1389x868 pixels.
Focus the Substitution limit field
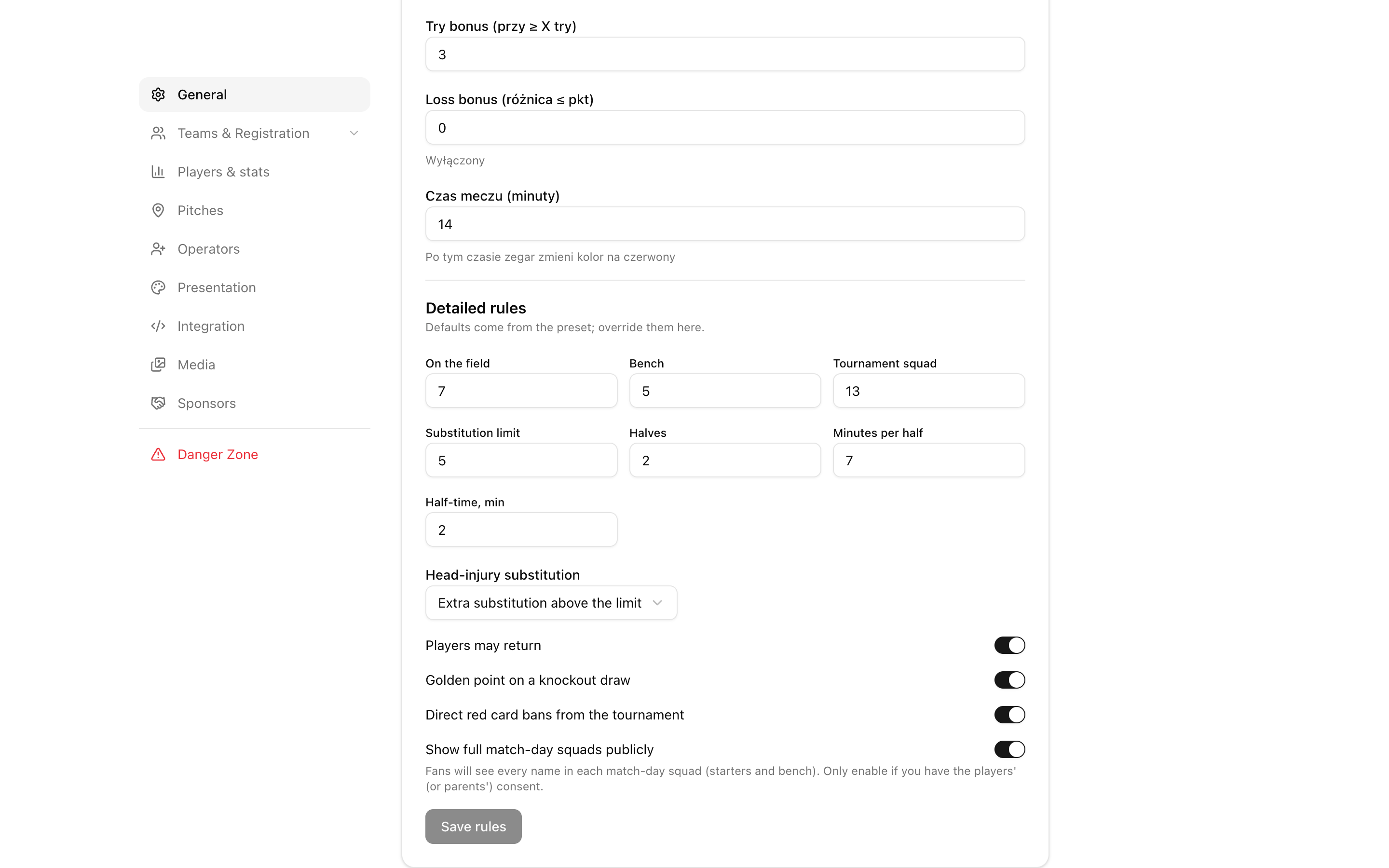(x=521, y=461)
